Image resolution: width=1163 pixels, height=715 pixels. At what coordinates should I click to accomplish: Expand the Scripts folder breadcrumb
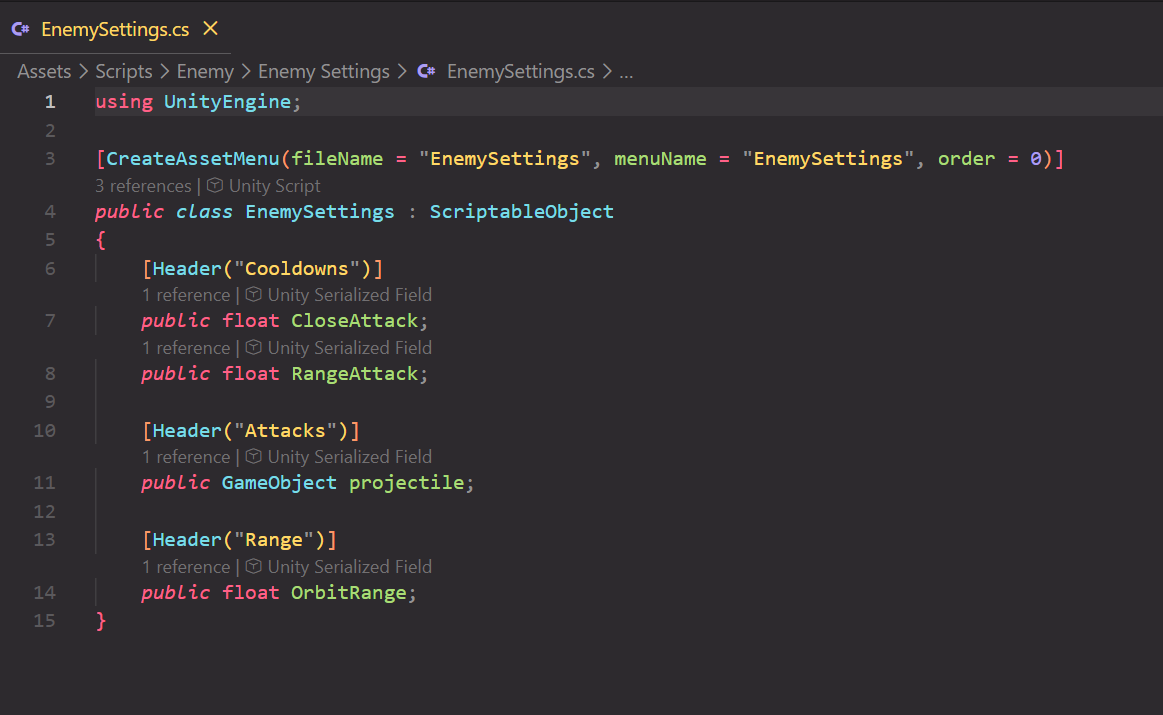click(x=124, y=71)
